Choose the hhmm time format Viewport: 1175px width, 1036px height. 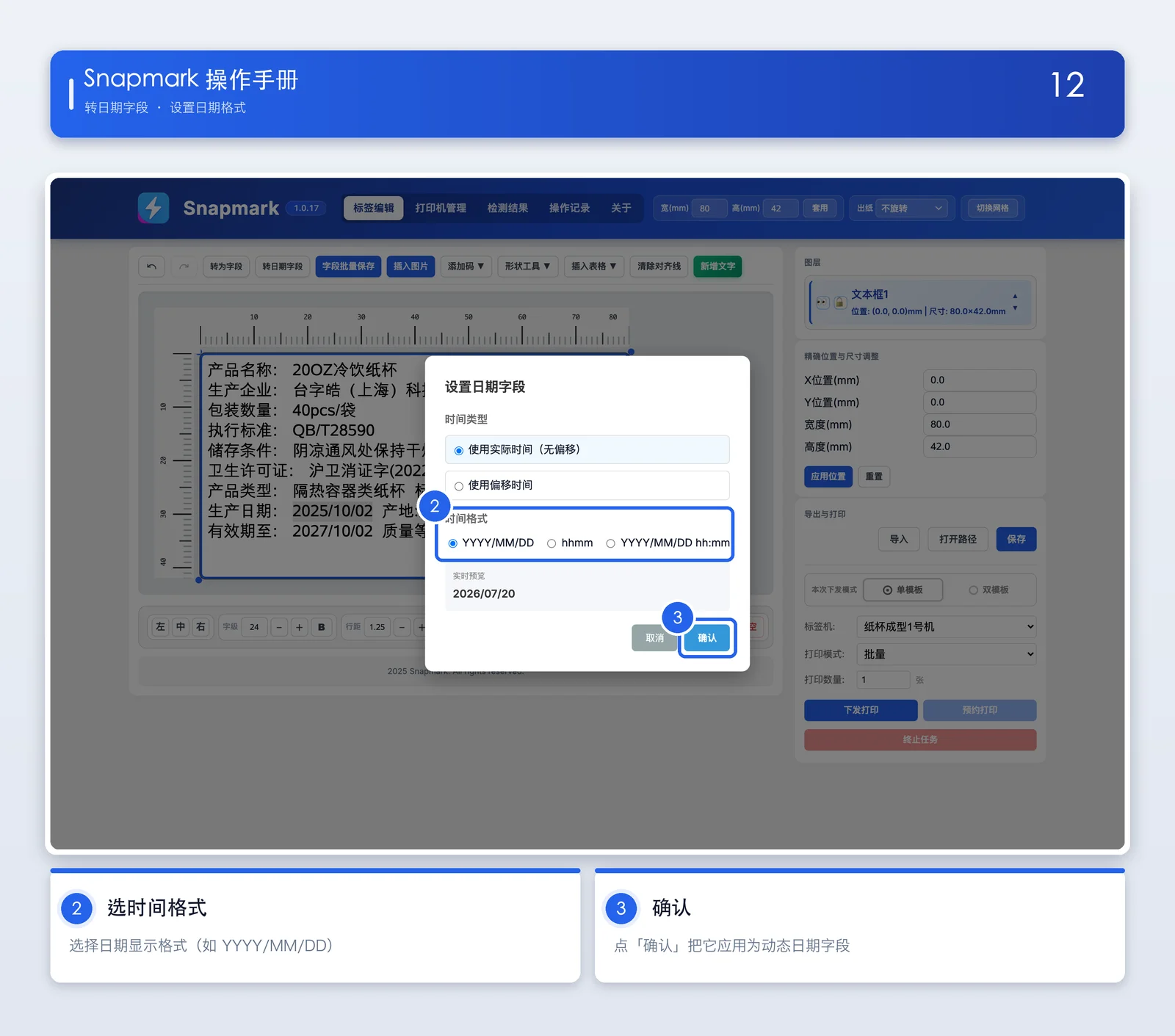coord(570,543)
